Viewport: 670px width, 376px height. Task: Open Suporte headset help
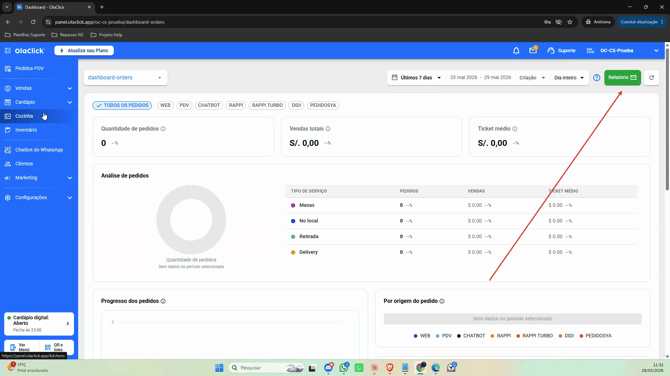561,50
